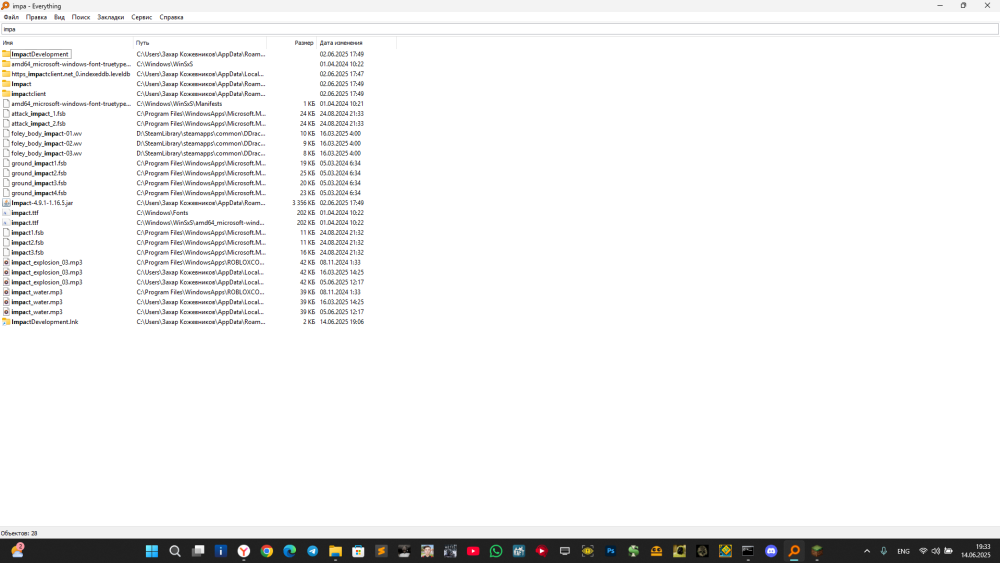Screen dimensions: 1000x563
Task: Click the folder icon beside impactclient
Action: (6, 94)
